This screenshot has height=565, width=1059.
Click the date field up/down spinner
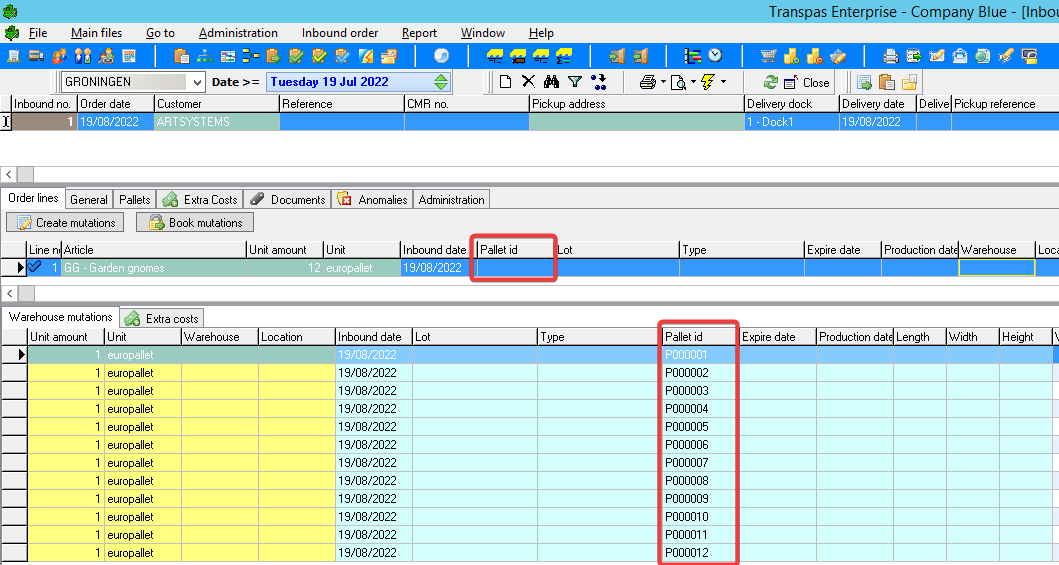click(x=441, y=82)
